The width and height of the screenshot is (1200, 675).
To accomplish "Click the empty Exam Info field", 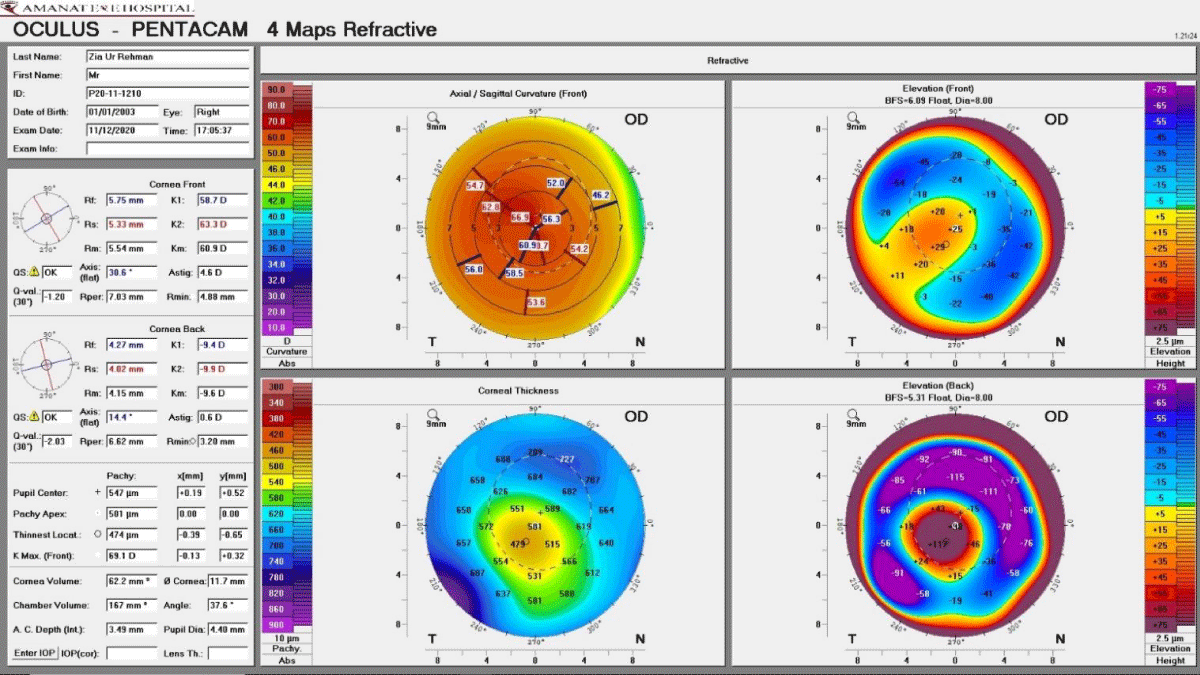I will [x=167, y=149].
